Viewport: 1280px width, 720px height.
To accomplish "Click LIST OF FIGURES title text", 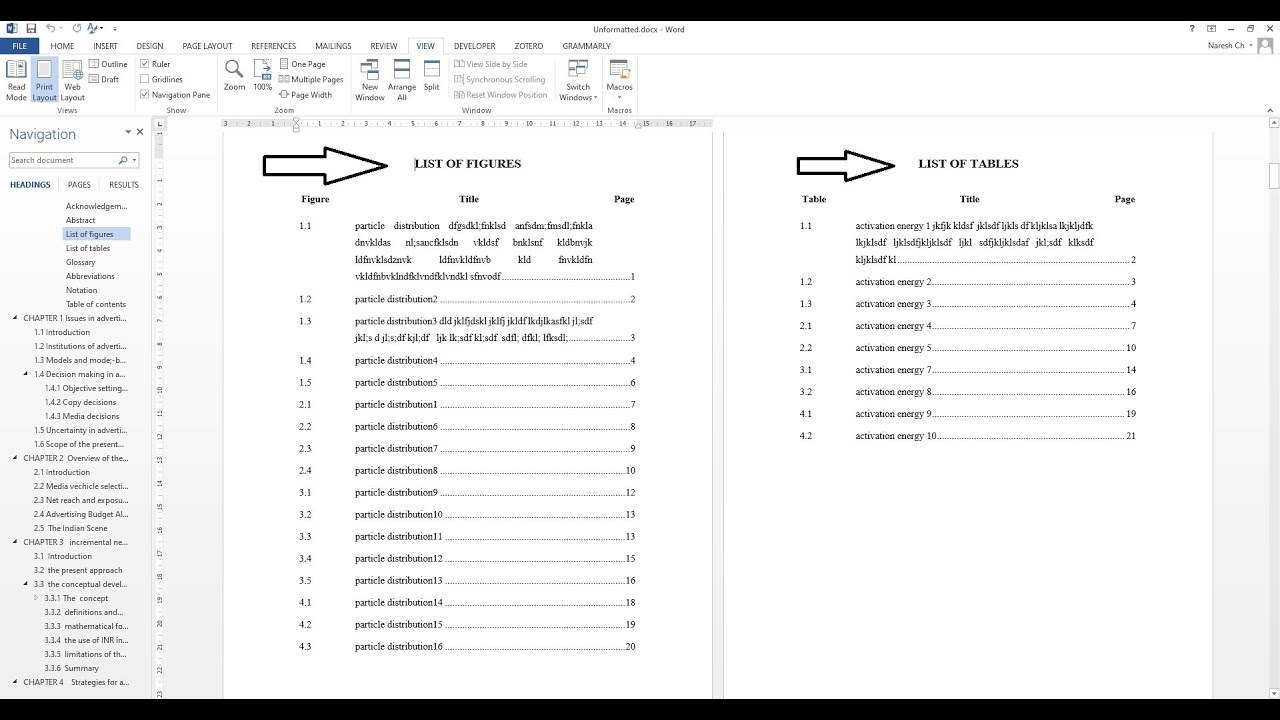I will click(468, 164).
